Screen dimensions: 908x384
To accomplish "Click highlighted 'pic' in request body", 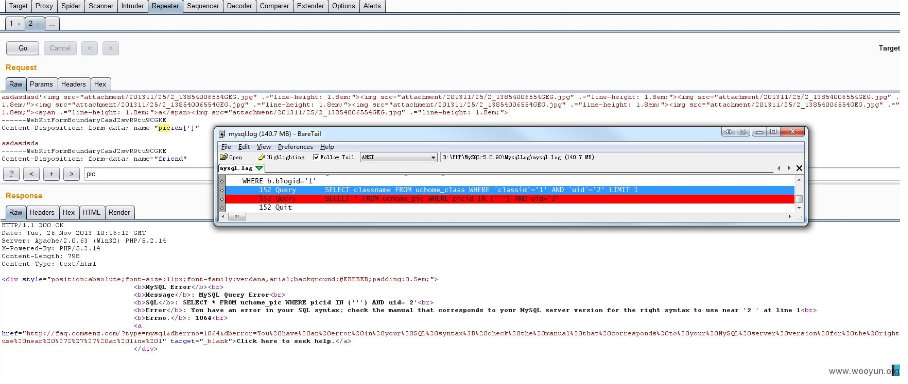I will 164,128.
